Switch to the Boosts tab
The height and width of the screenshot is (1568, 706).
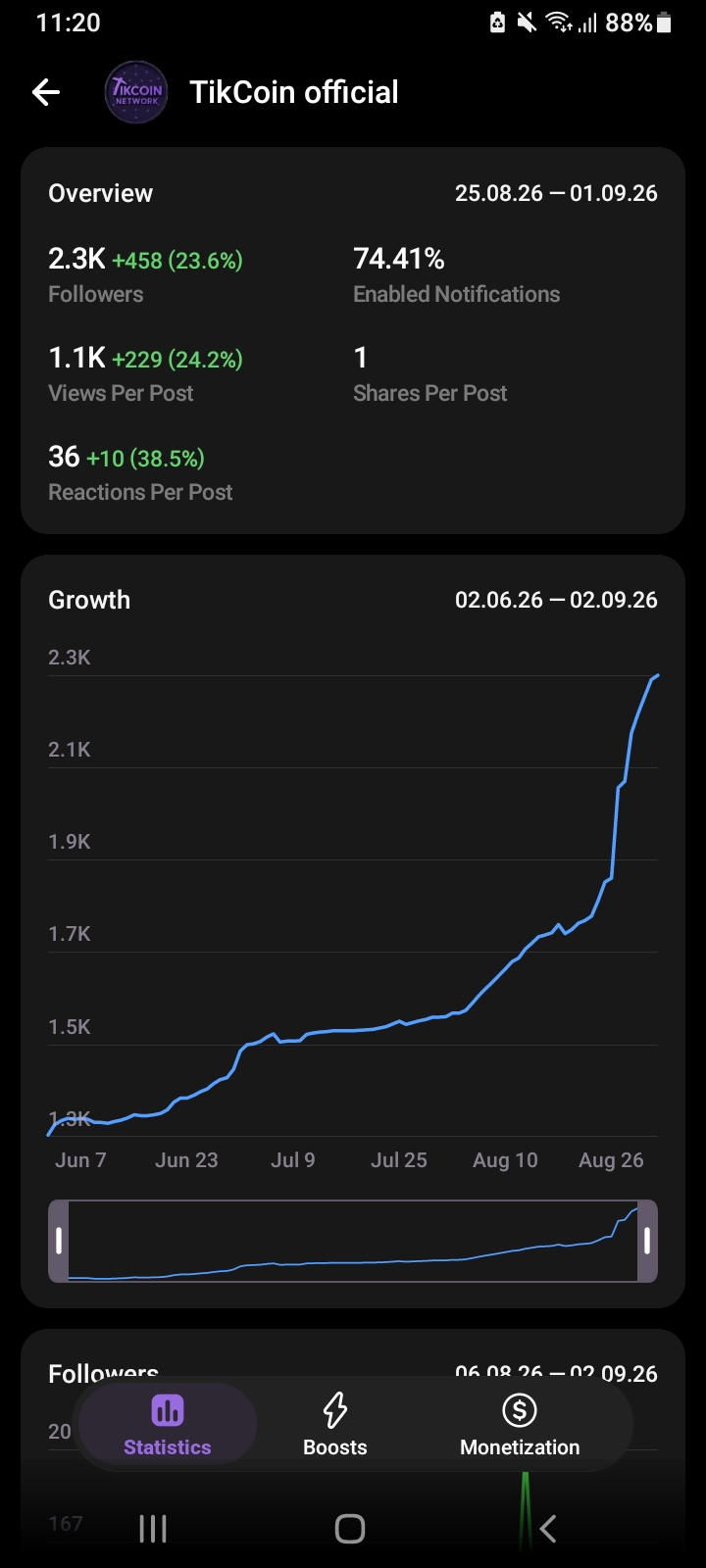coord(335,1424)
